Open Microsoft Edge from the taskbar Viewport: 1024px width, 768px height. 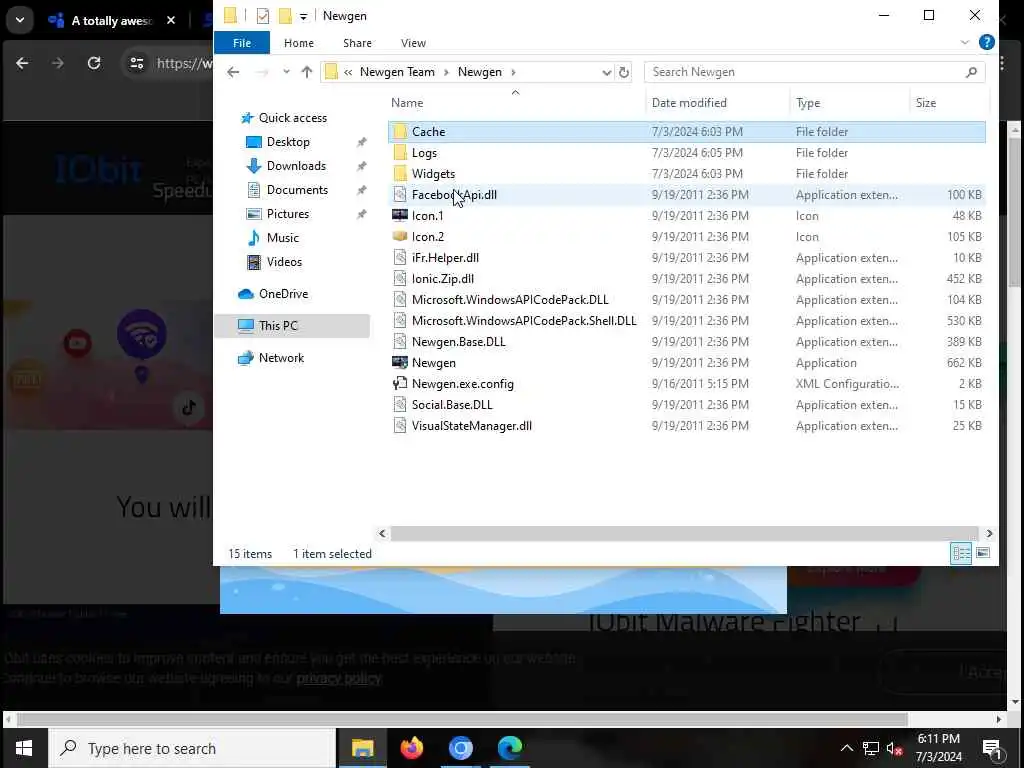(x=509, y=748)
